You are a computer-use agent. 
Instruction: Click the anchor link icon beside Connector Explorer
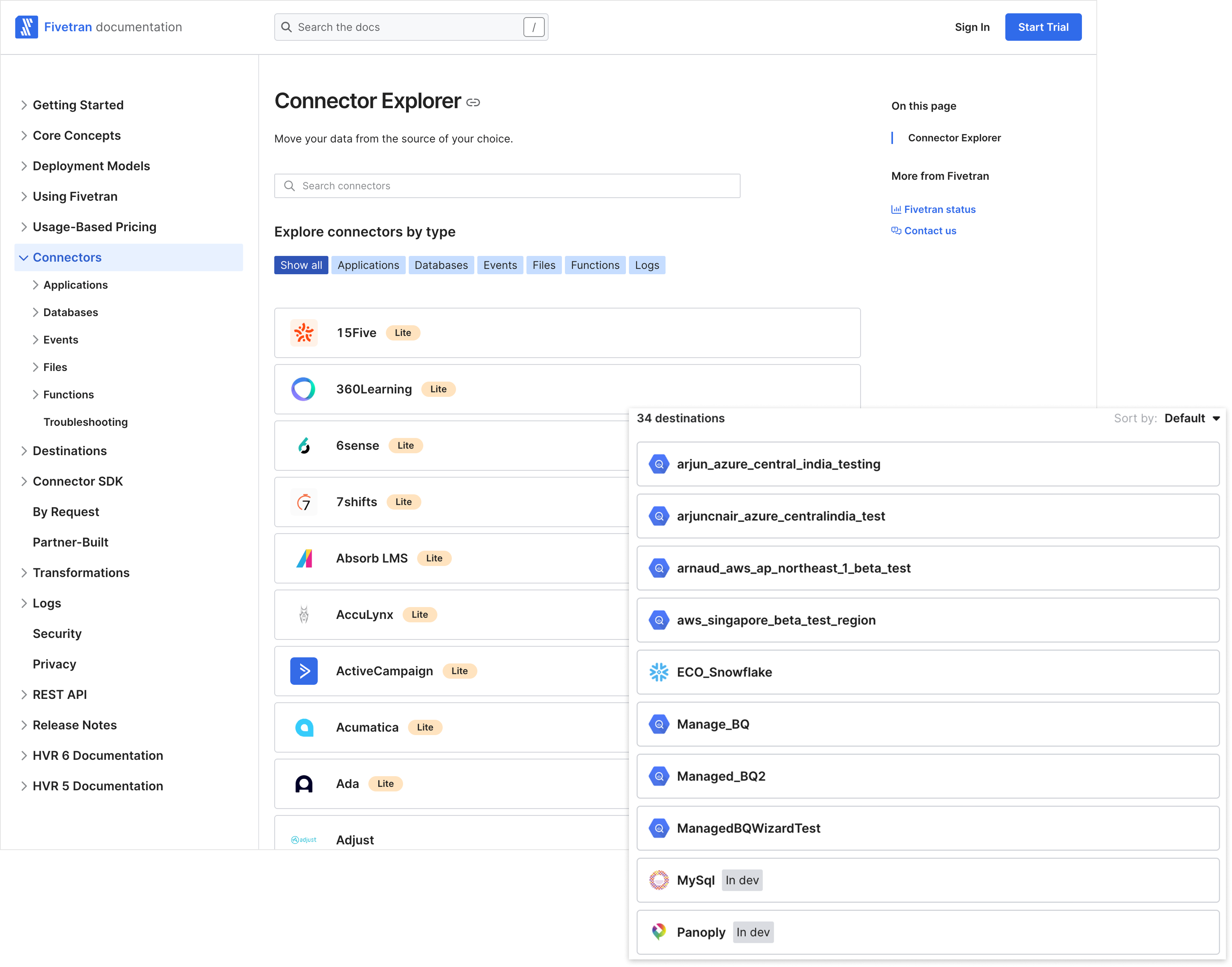[x=473, y=102]
